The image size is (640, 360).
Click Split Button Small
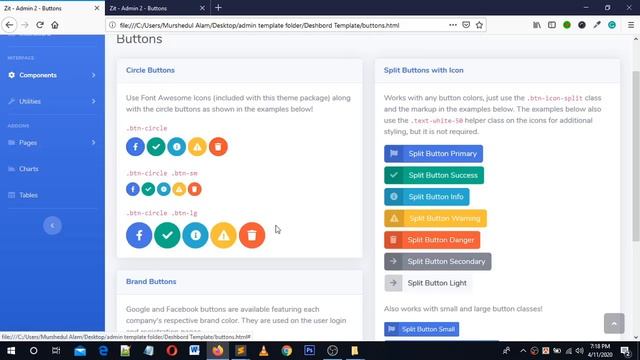(x=421, y=329)
